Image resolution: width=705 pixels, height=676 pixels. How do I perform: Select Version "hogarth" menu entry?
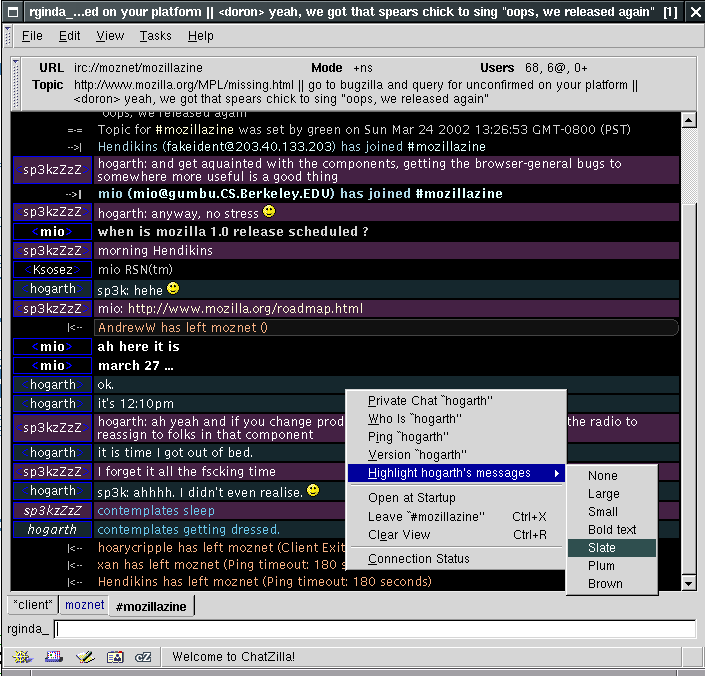point(455,454)
